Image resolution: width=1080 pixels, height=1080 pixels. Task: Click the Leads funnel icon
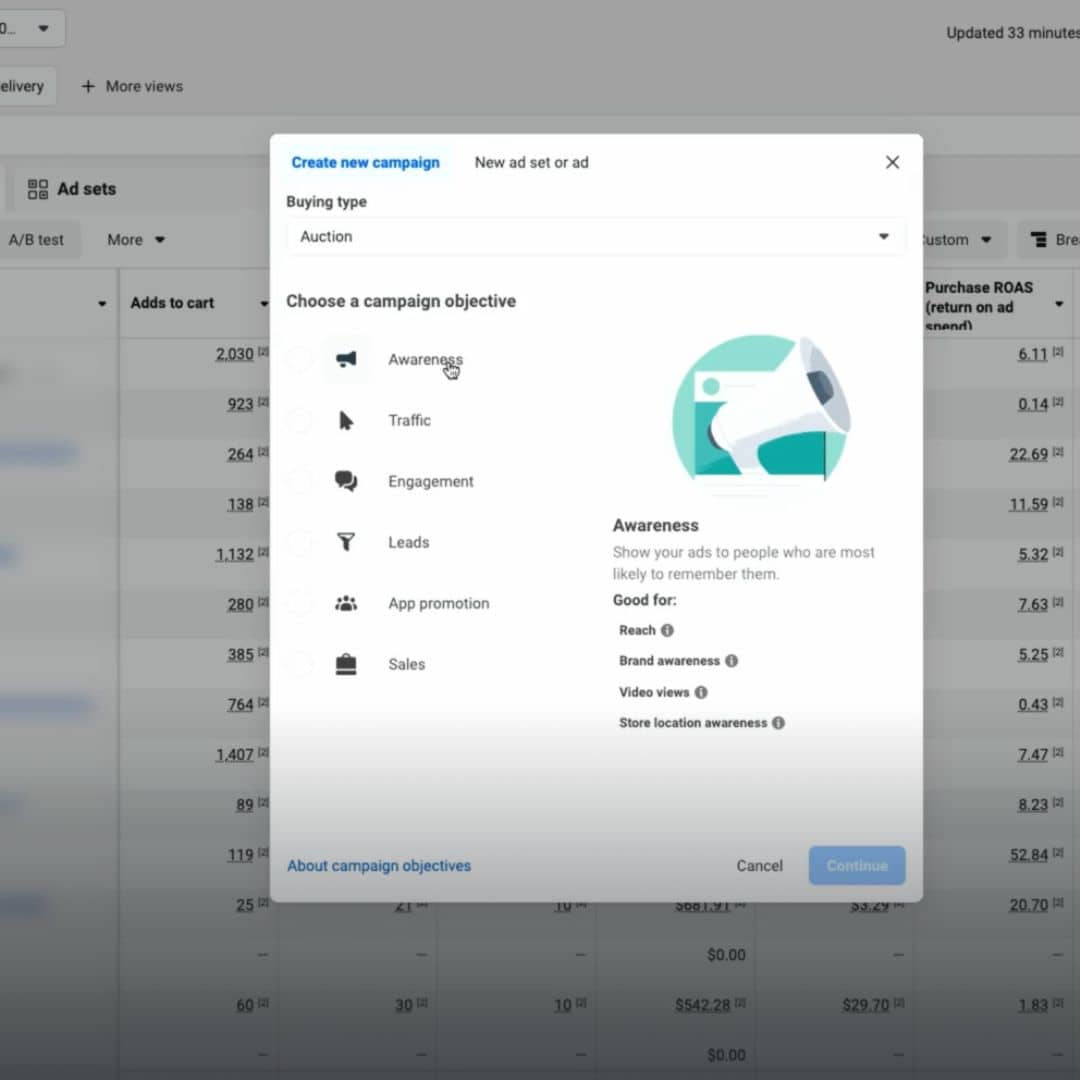click(346, 543)
